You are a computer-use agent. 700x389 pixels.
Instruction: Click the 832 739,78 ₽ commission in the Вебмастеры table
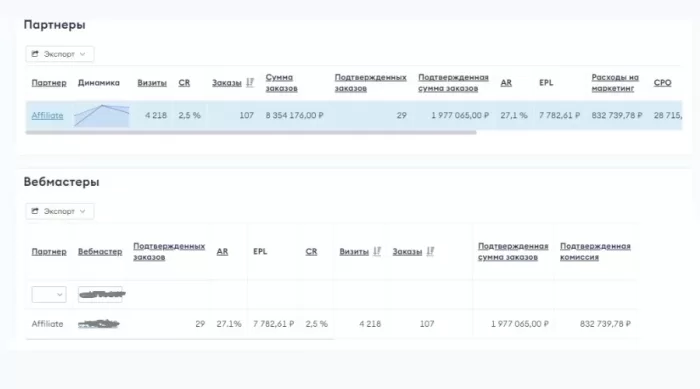(x=605, y=324)
